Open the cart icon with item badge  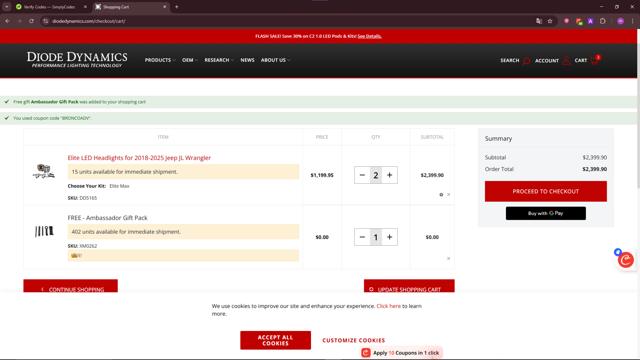[596, 60]
